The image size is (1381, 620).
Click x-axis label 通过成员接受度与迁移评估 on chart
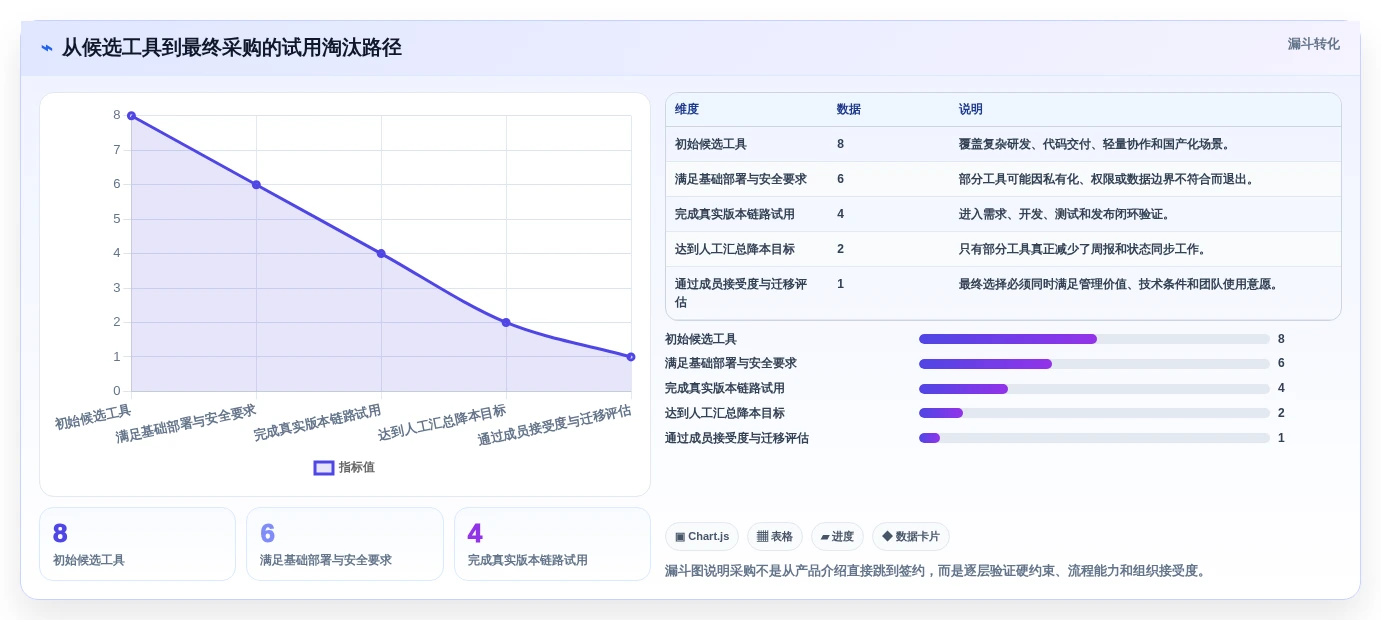click(554, 425)
